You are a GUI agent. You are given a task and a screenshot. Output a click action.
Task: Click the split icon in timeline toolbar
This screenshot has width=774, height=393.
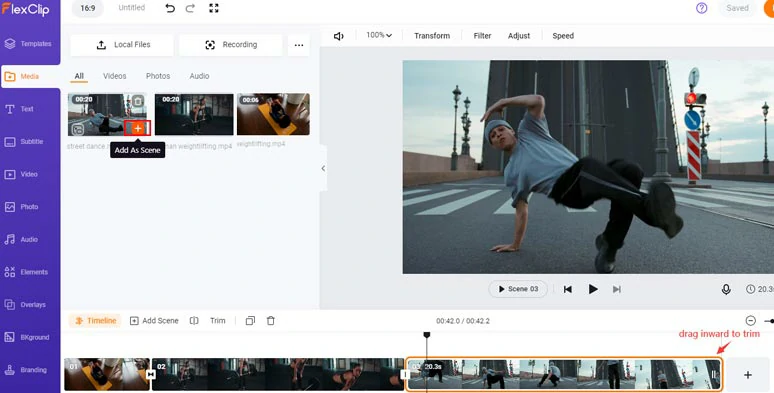[194, 321]
